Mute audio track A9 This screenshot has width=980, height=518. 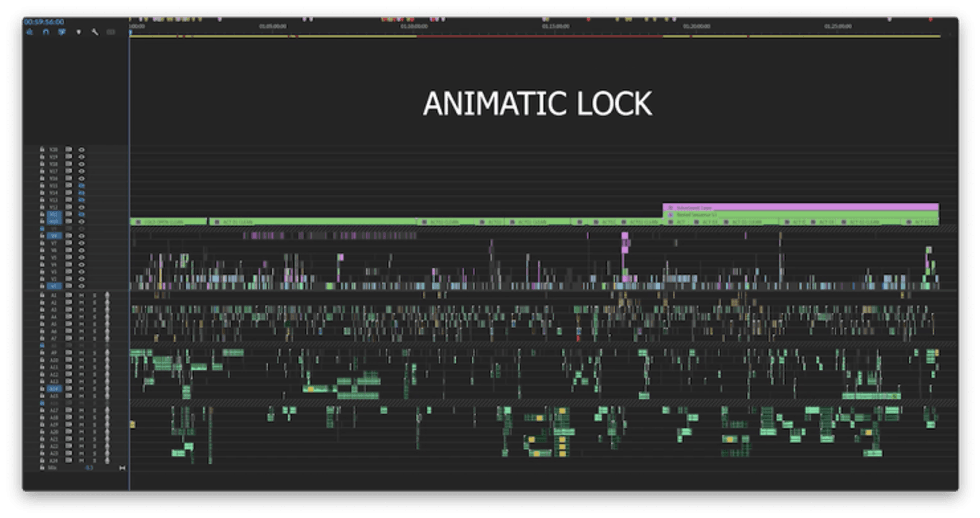81,353
